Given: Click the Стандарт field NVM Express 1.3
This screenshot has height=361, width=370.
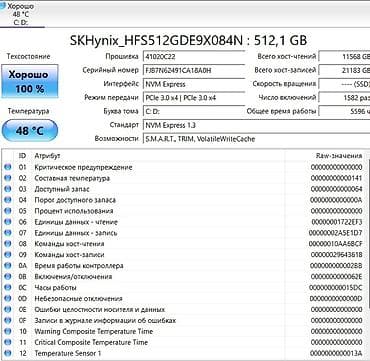Looking at the screenshot, I should [256, 125].
